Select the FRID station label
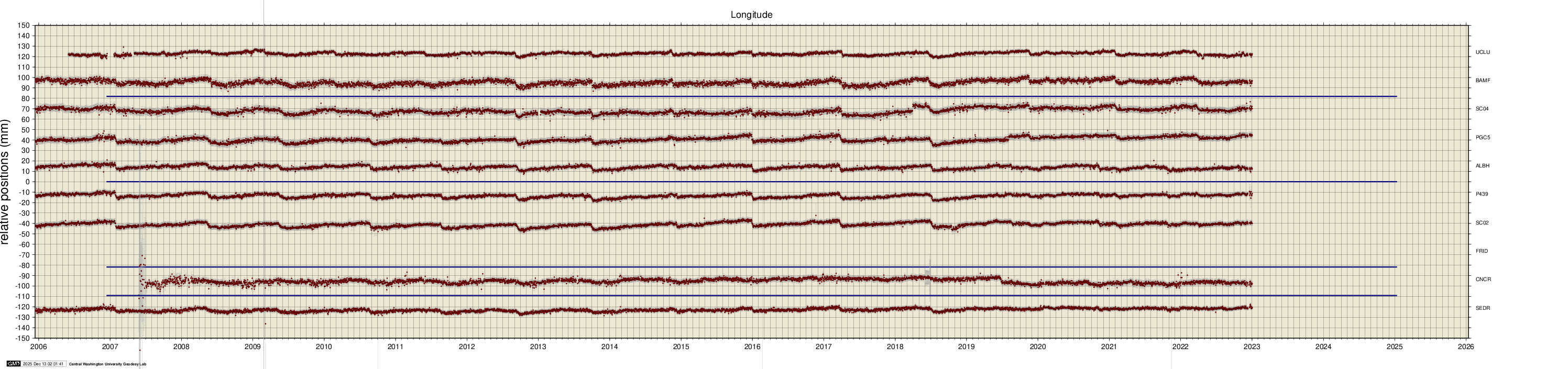The width and height of the screenshot is (1568, 369). pyautogui.click(x=1482, y=251)
